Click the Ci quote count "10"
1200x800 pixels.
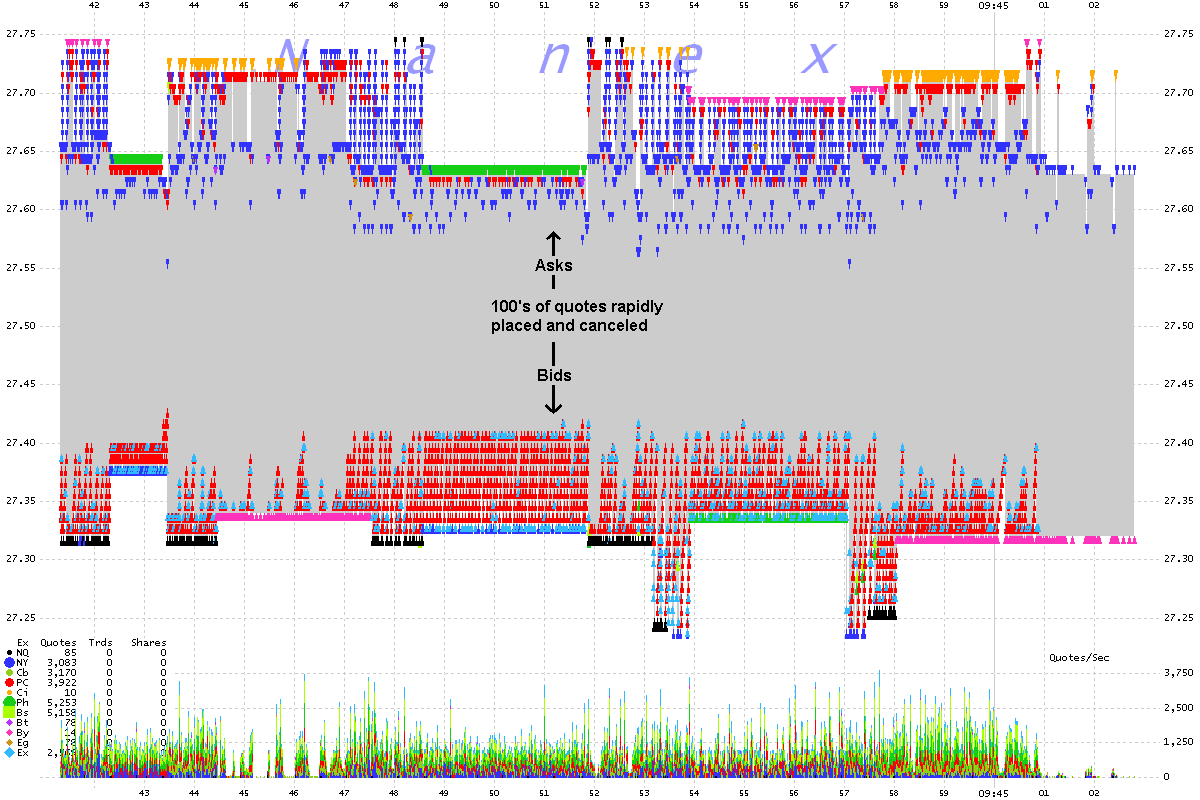pos(70,692)
